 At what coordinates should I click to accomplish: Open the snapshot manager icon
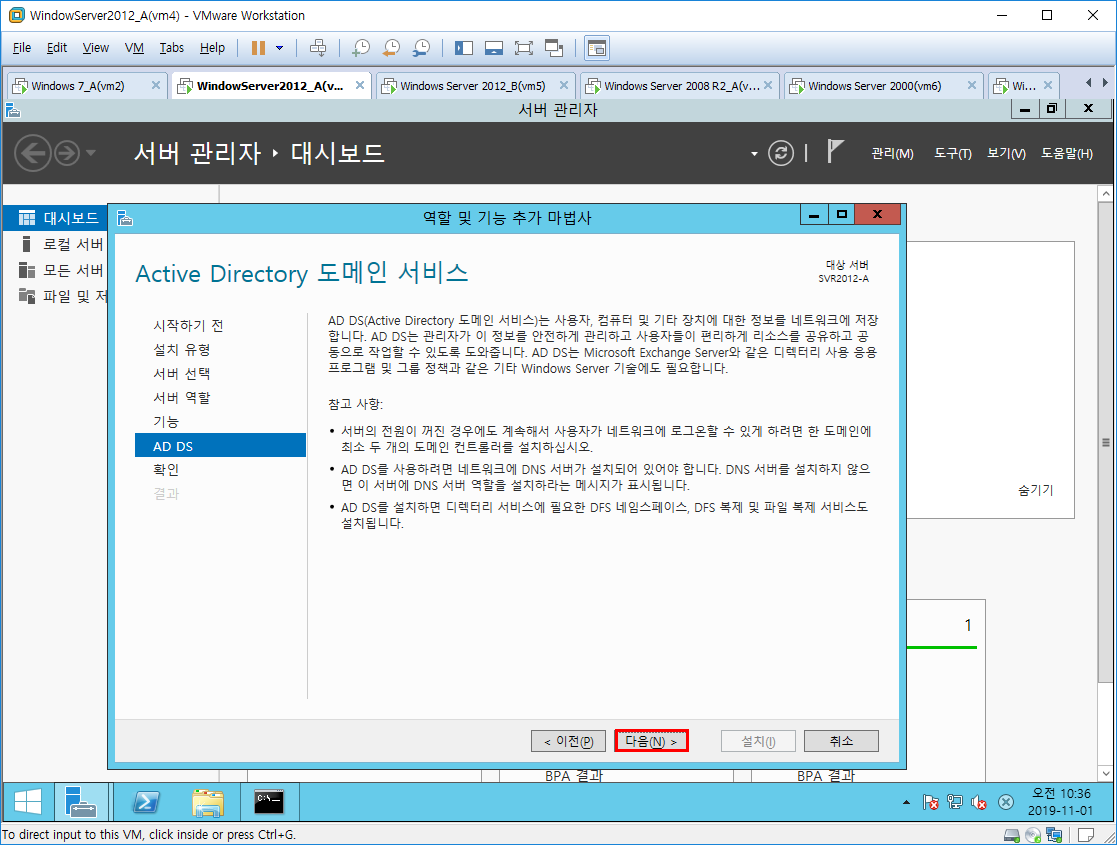[x=422, y=48]
